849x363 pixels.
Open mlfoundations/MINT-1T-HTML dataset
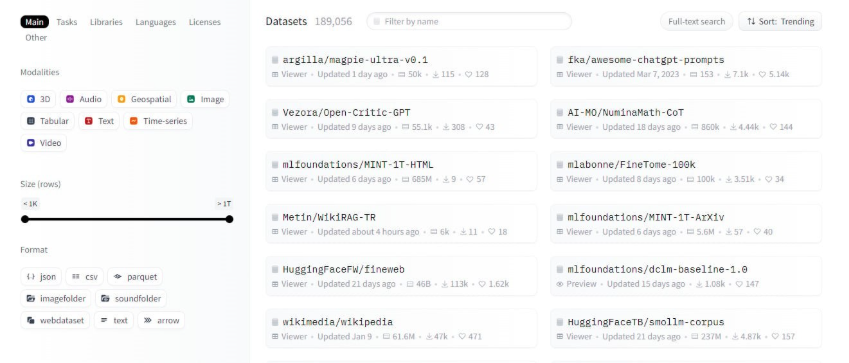click(401, 171)
